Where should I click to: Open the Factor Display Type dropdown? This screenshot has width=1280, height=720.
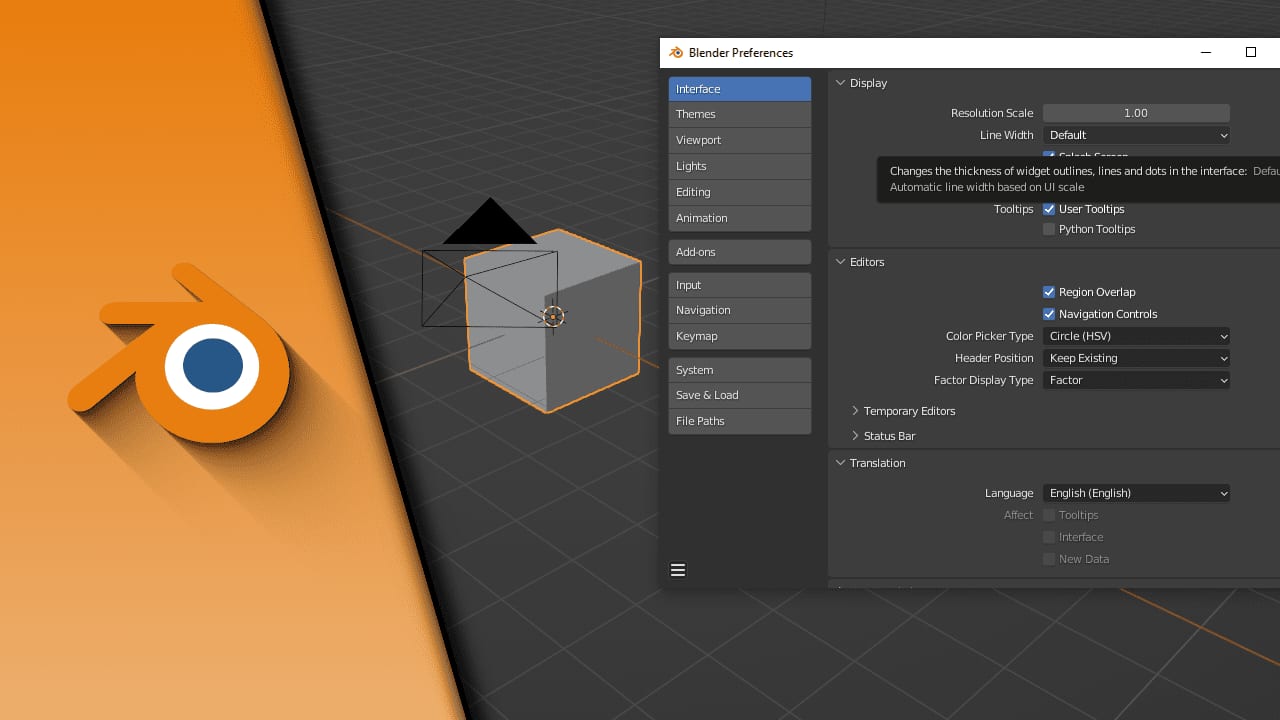click(x=1136, y=380)
